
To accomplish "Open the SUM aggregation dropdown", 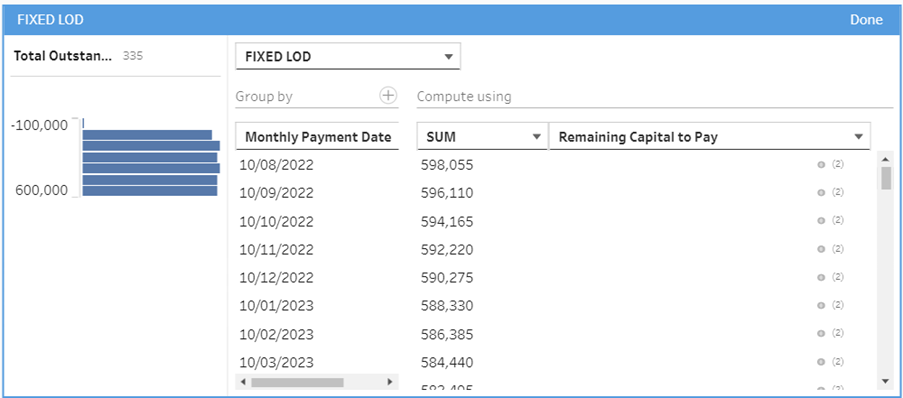I will point(482,137).
